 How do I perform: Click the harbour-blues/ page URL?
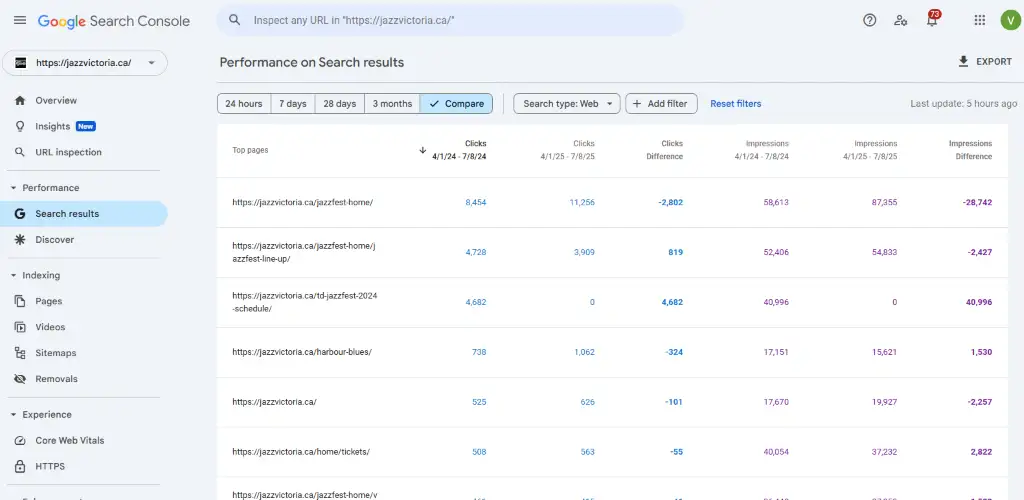point(302,352)
